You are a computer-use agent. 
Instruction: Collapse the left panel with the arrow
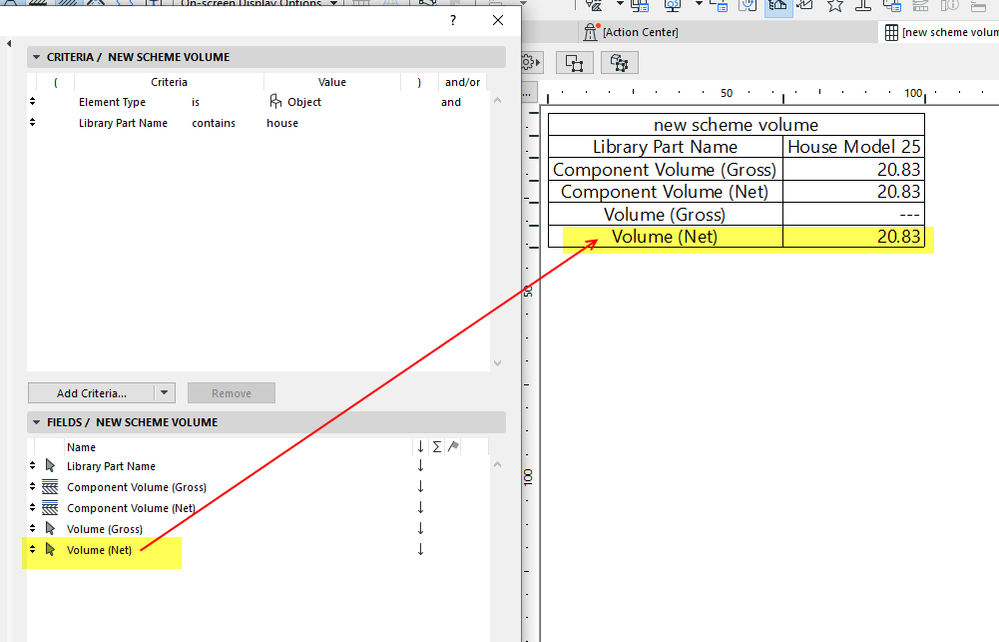tap(9, 43)
